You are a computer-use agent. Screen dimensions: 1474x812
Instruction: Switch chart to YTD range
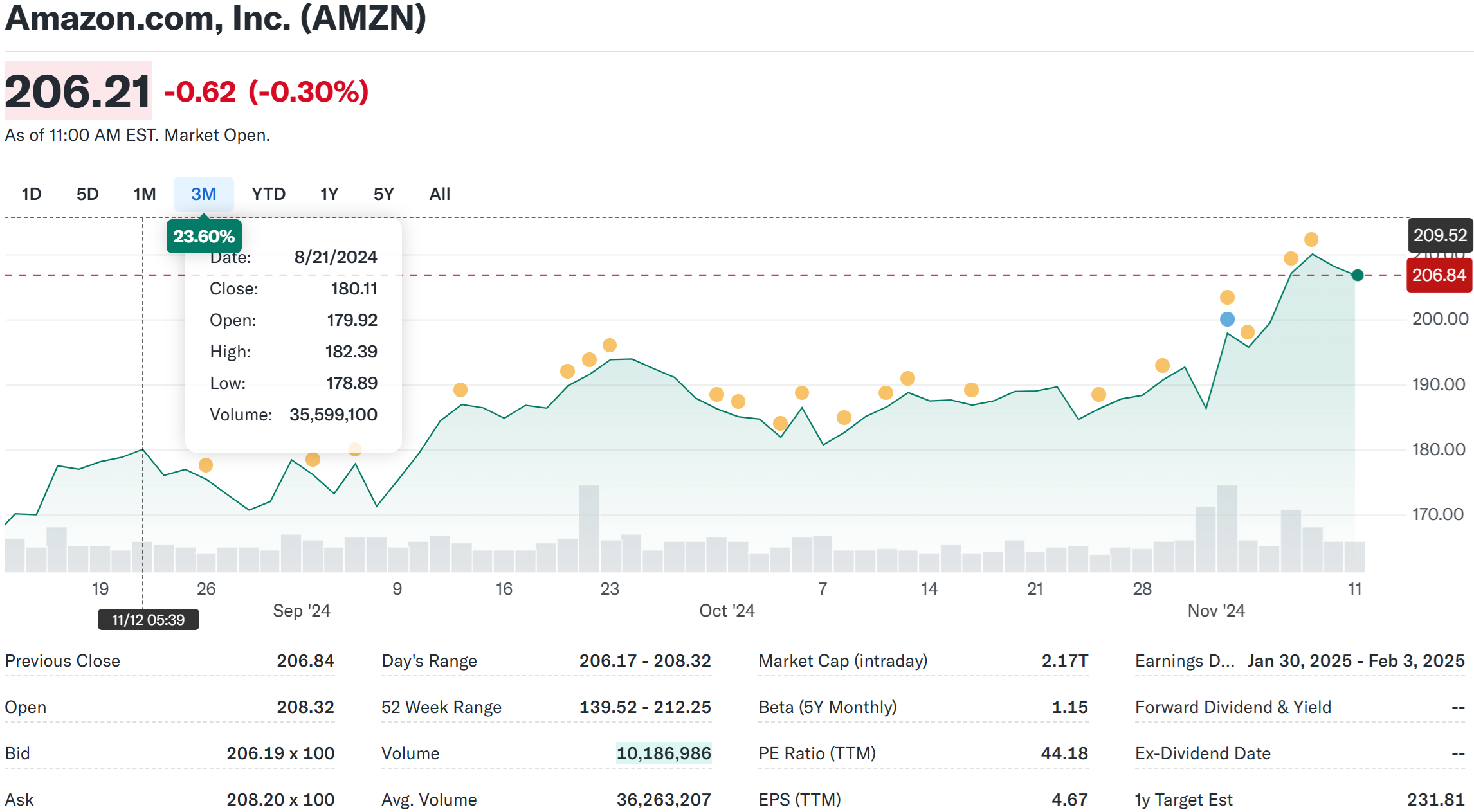tap(268, 194)
